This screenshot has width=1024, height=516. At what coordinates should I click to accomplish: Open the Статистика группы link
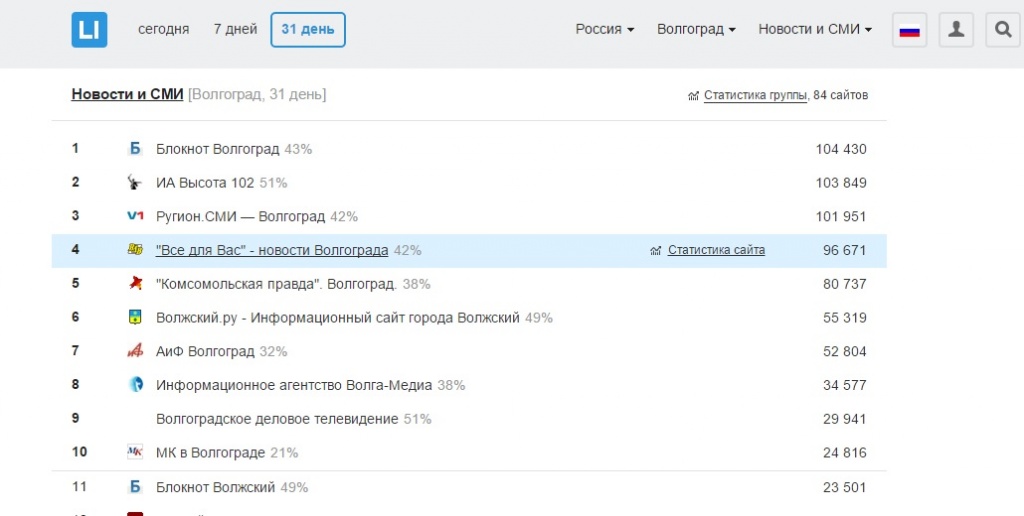[x=755, y=95]
